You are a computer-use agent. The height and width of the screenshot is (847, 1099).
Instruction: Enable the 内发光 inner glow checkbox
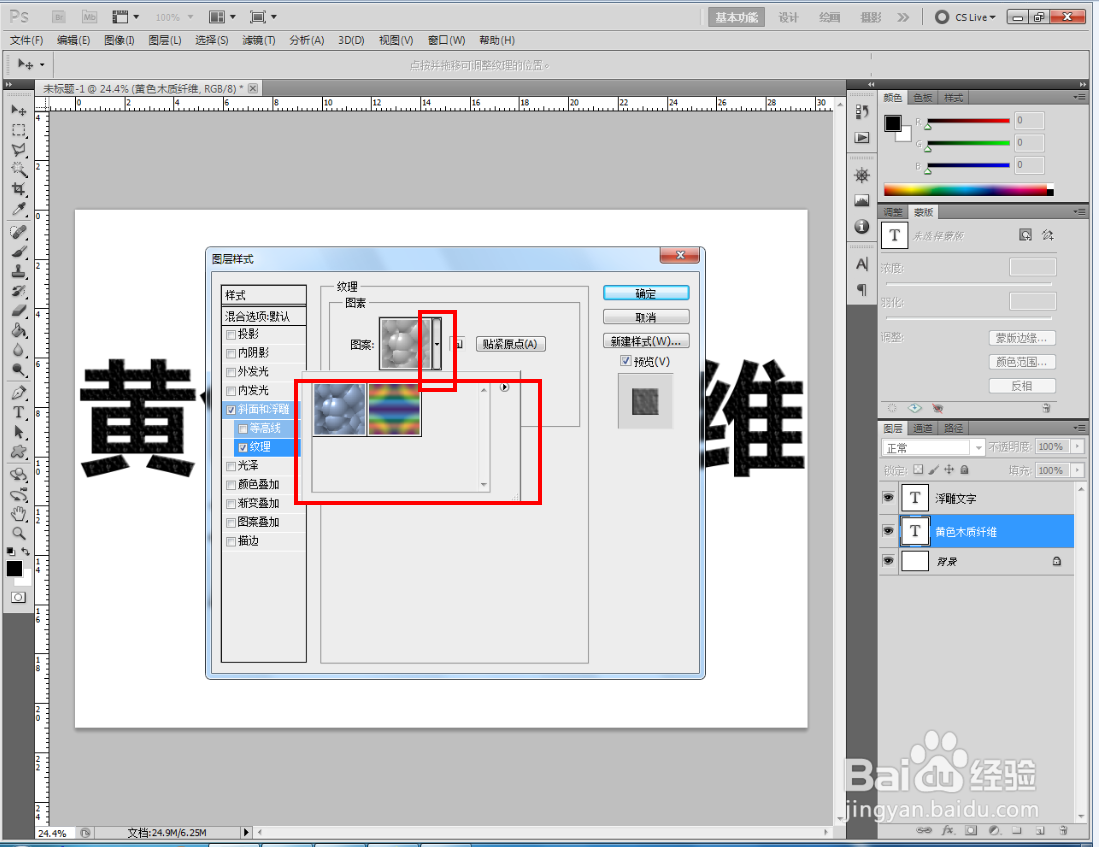click(231, 391)
